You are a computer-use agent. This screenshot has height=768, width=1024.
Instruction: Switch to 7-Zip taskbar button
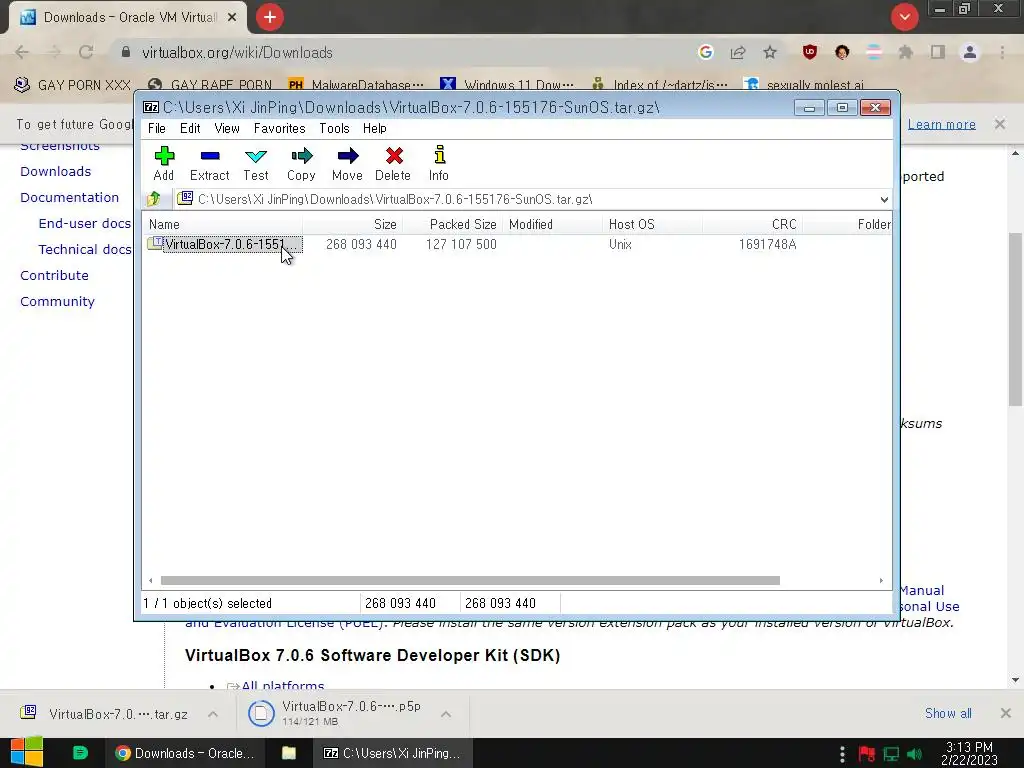(x=392, y=753)
